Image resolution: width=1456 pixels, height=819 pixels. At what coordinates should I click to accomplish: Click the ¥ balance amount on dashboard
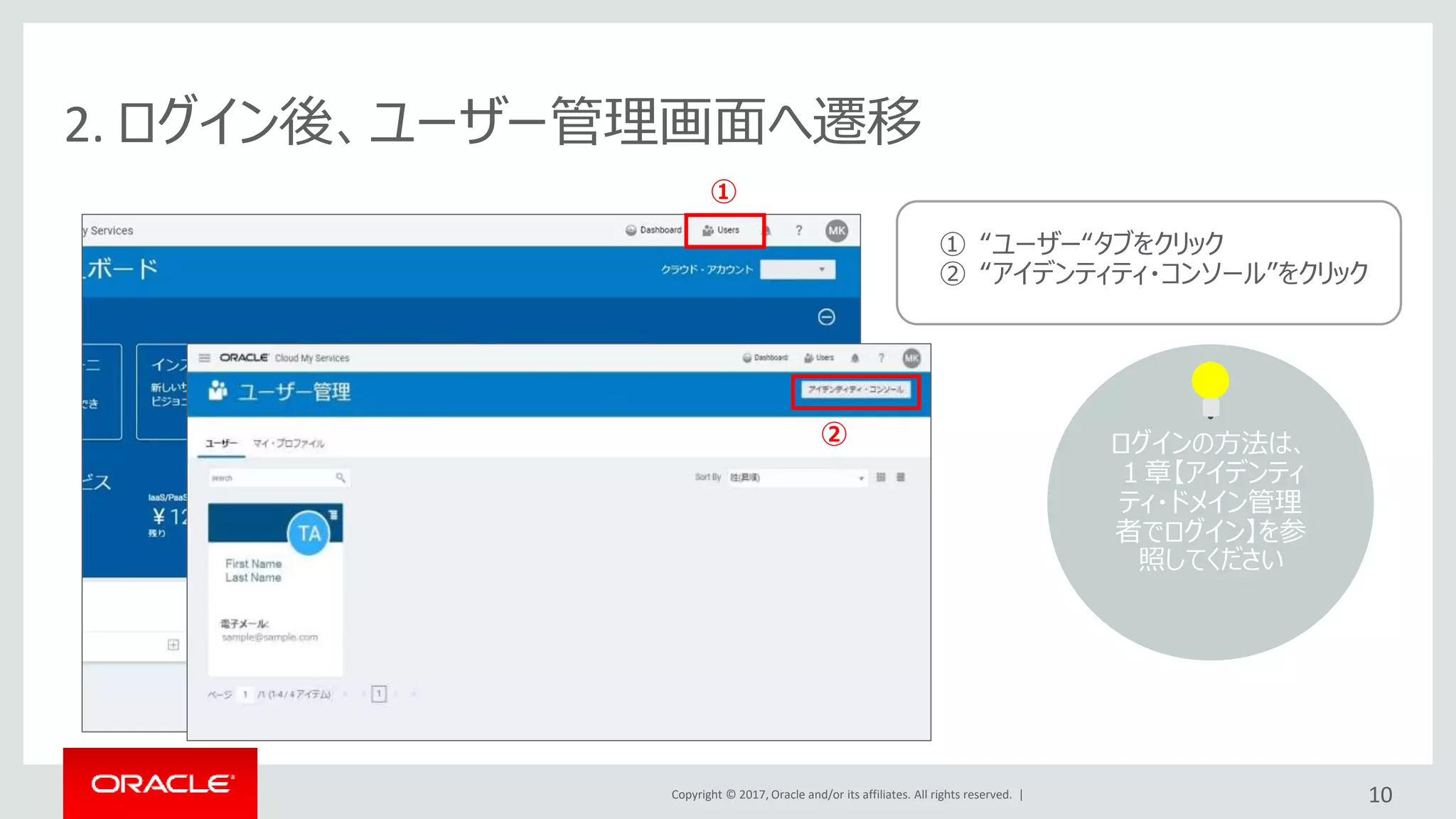(x=170, y=516)
